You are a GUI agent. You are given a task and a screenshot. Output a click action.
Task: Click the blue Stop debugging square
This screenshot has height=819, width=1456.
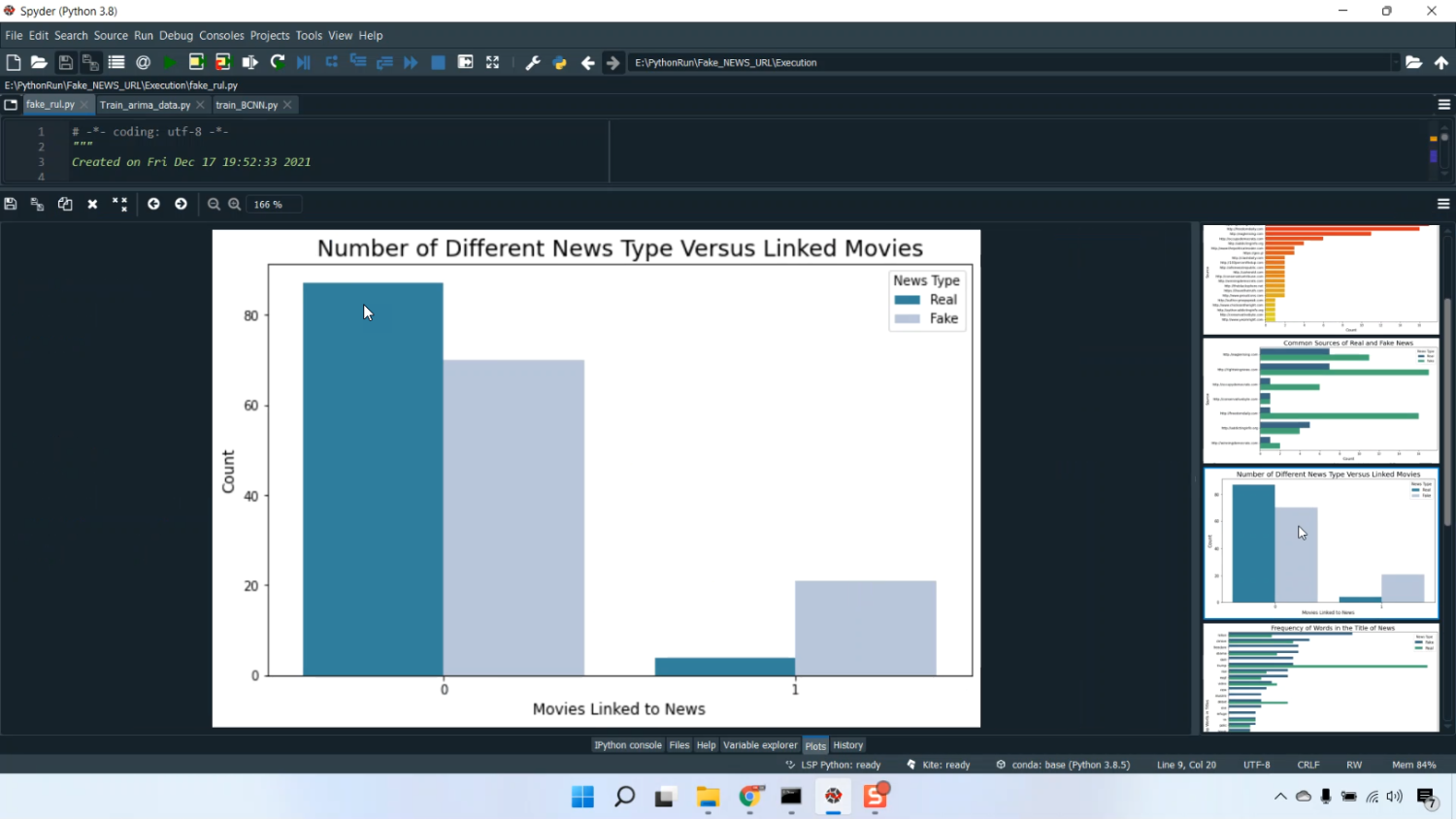(438, 62)
